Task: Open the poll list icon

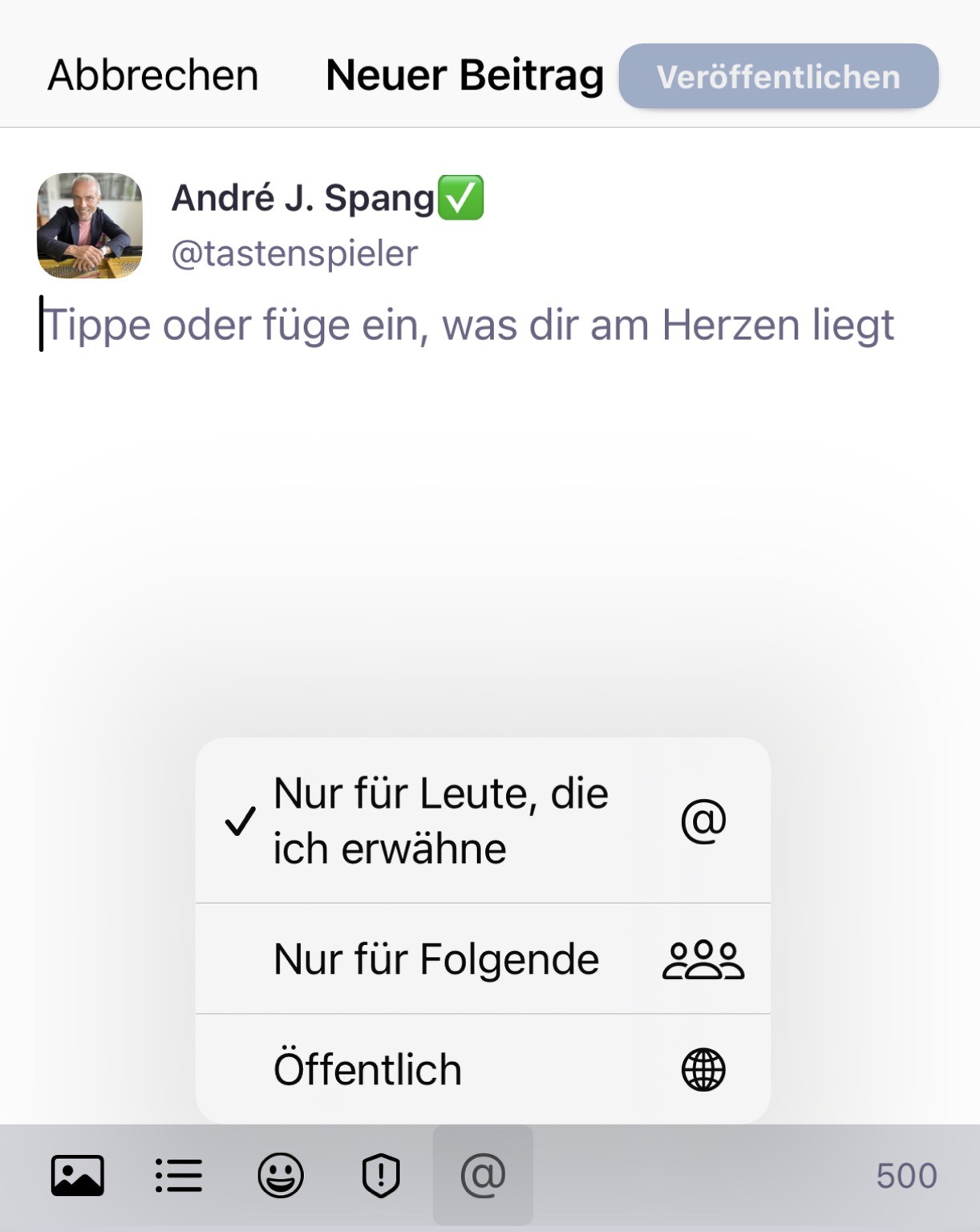Action: 179,1176
